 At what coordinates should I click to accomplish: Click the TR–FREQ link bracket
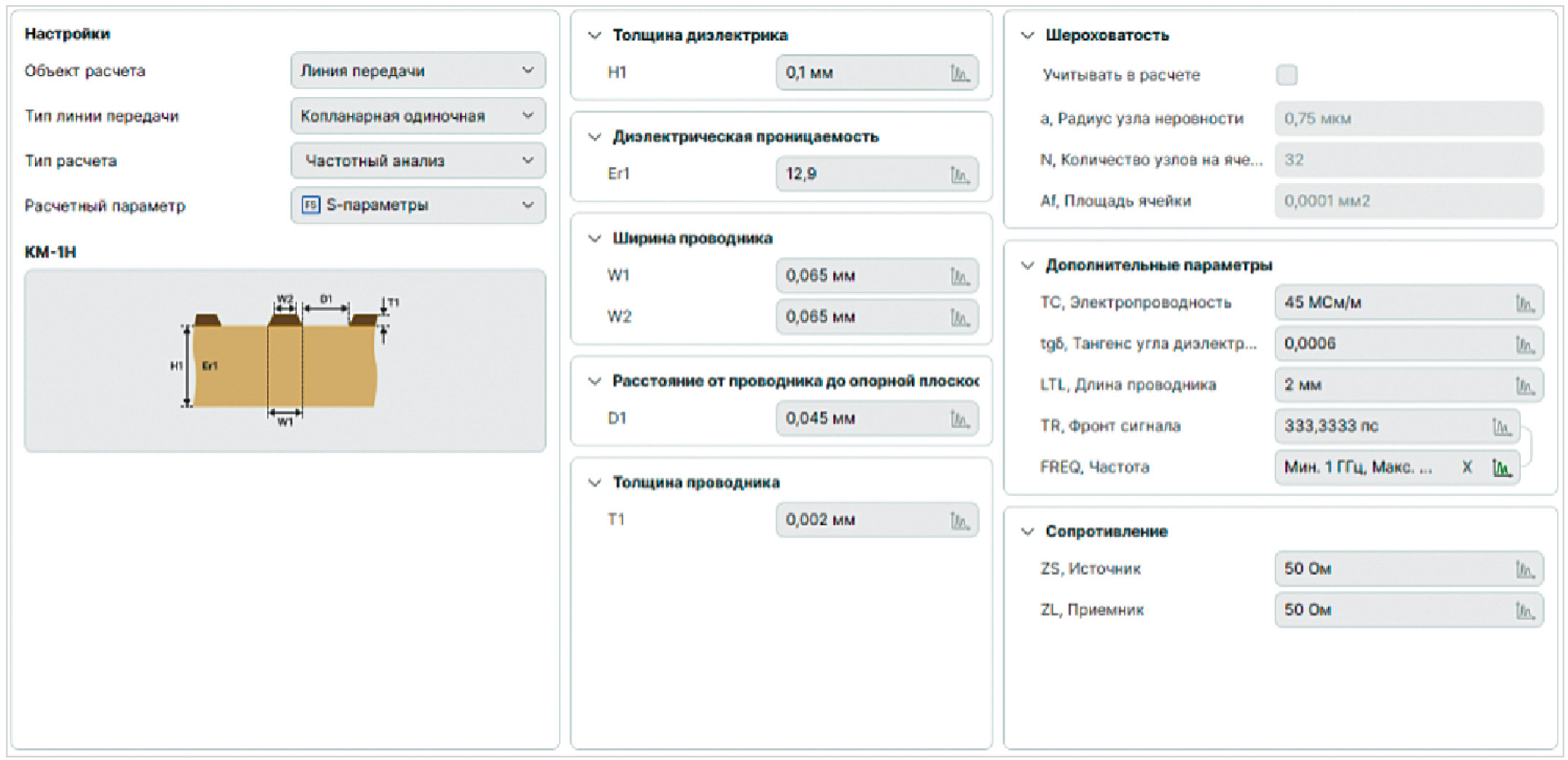pos(1526,446)
